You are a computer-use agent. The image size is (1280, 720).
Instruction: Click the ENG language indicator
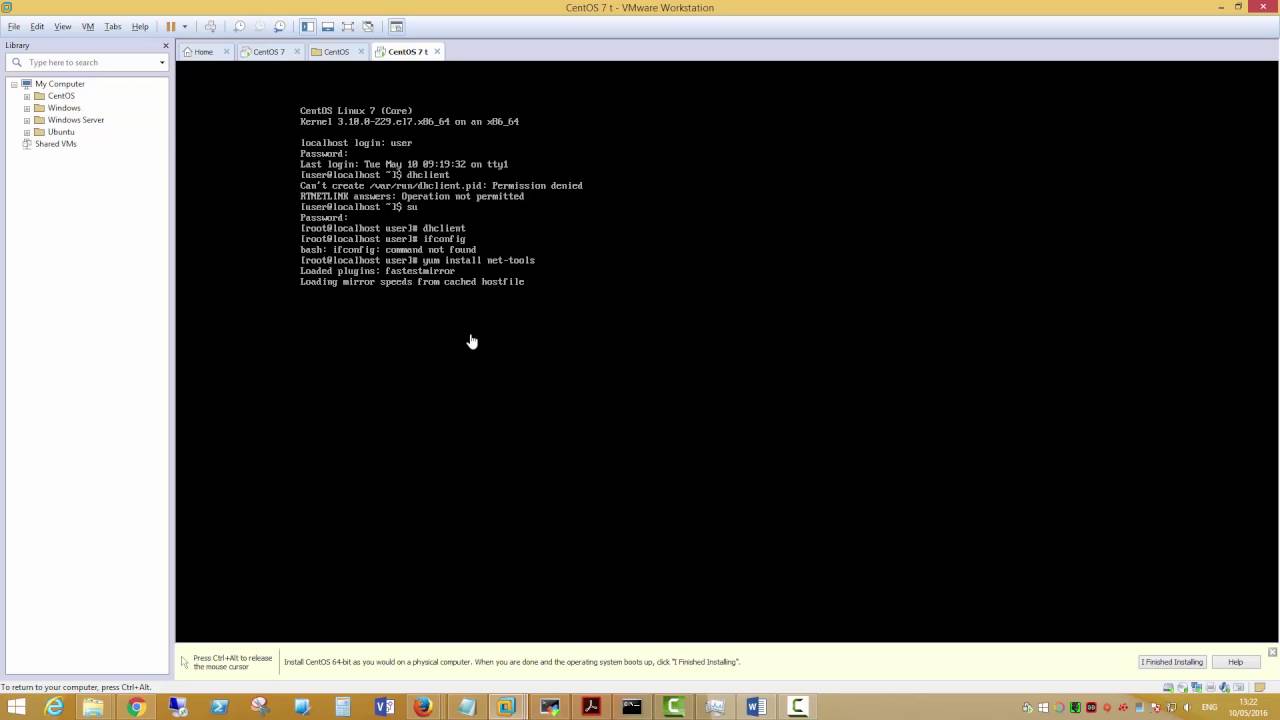point(1210,707)
